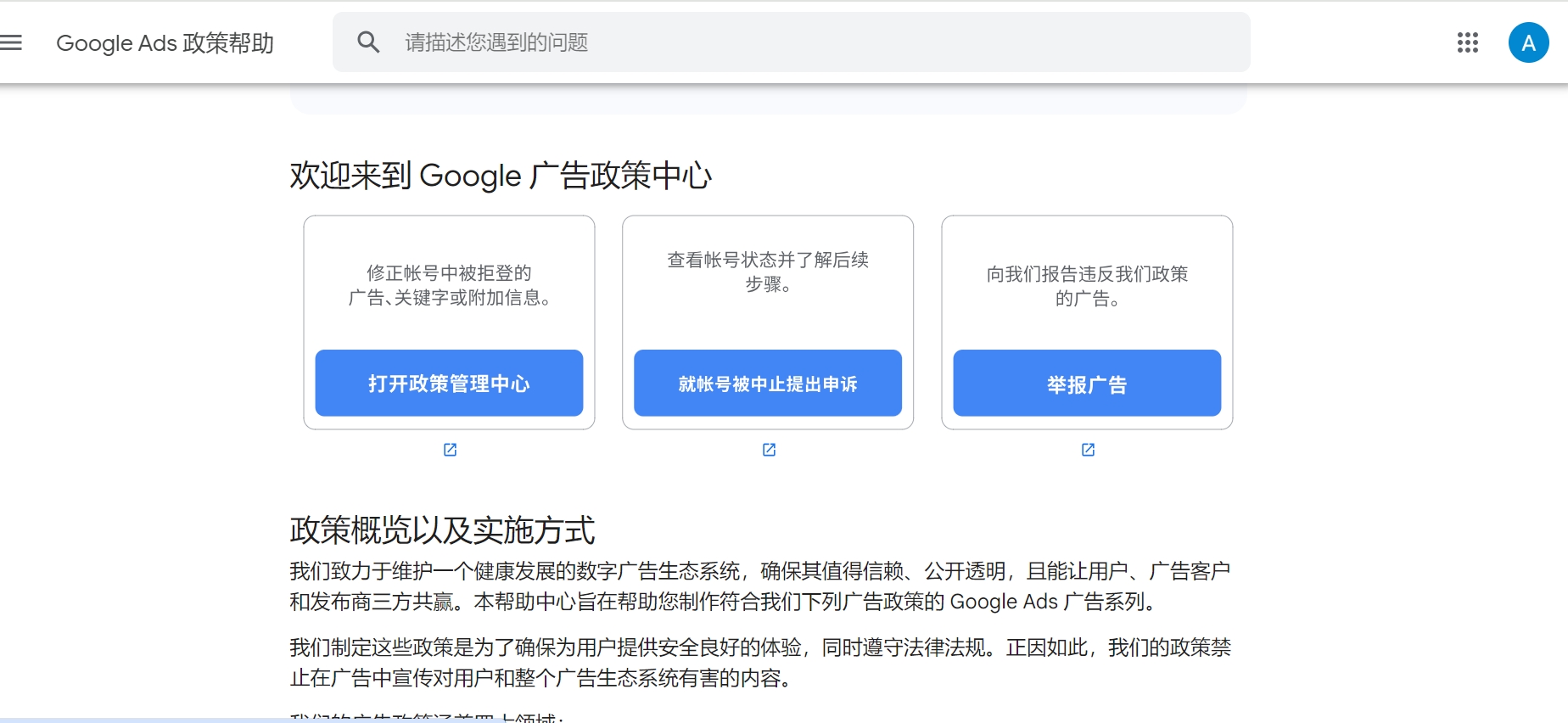Open the account avatar A
The width and height of the screenshot is (1568, 723).
pos(1529,42)
